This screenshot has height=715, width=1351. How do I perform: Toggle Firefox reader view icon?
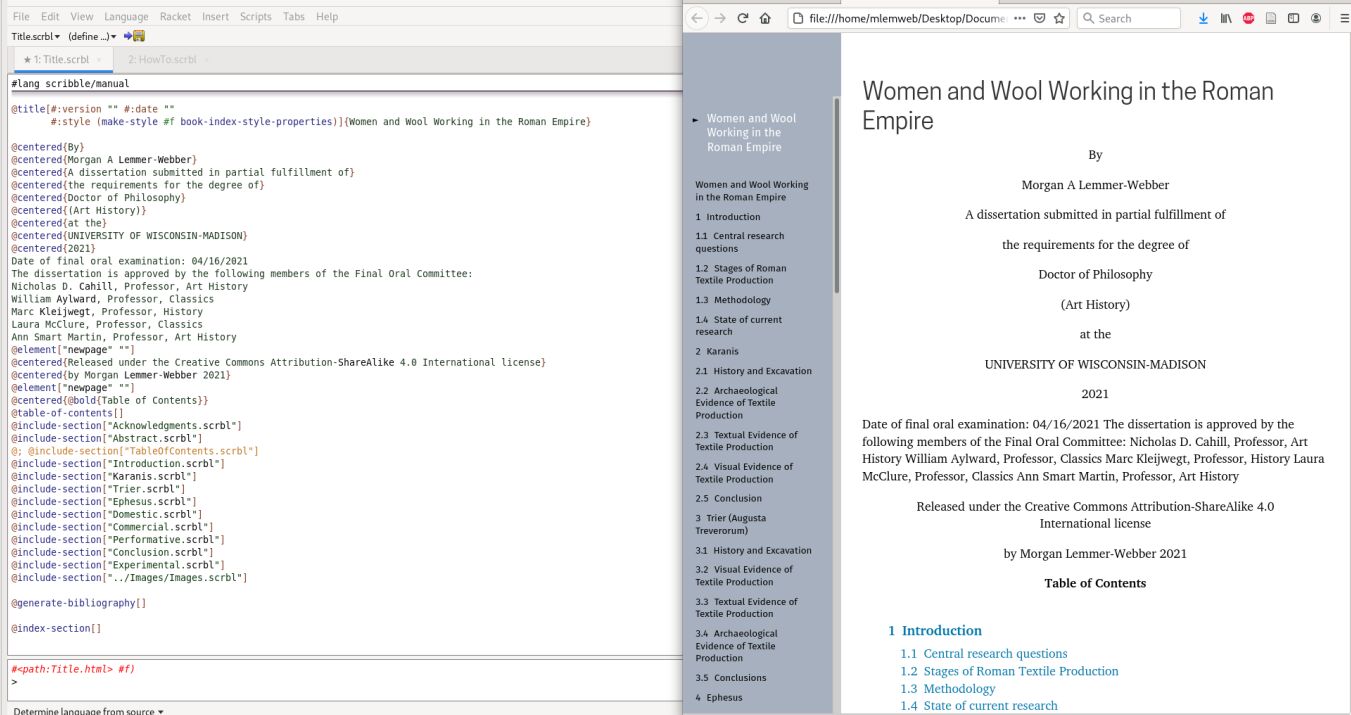click(1270, 18)
